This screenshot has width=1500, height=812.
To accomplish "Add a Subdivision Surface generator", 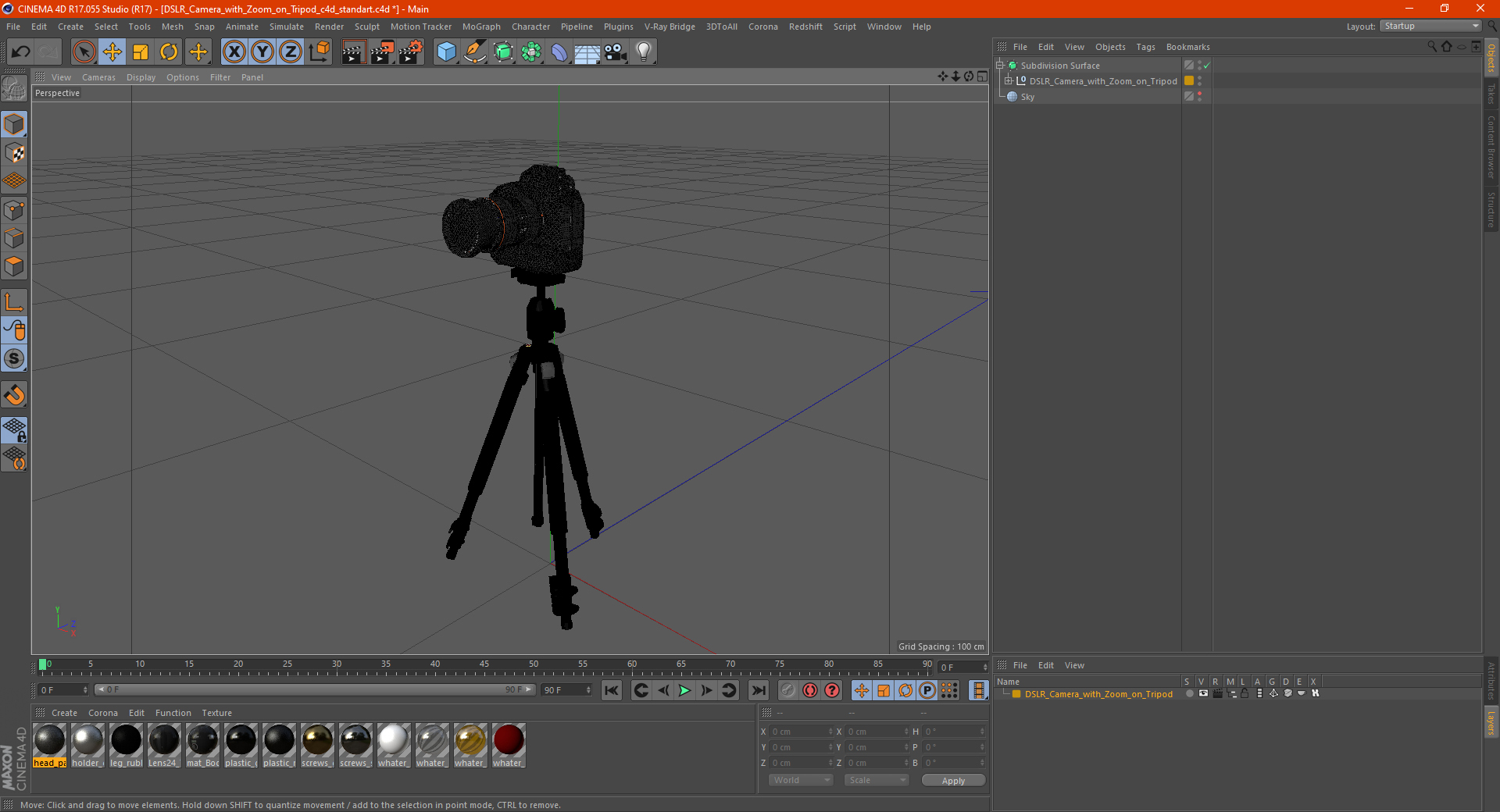I will [503, 52].
